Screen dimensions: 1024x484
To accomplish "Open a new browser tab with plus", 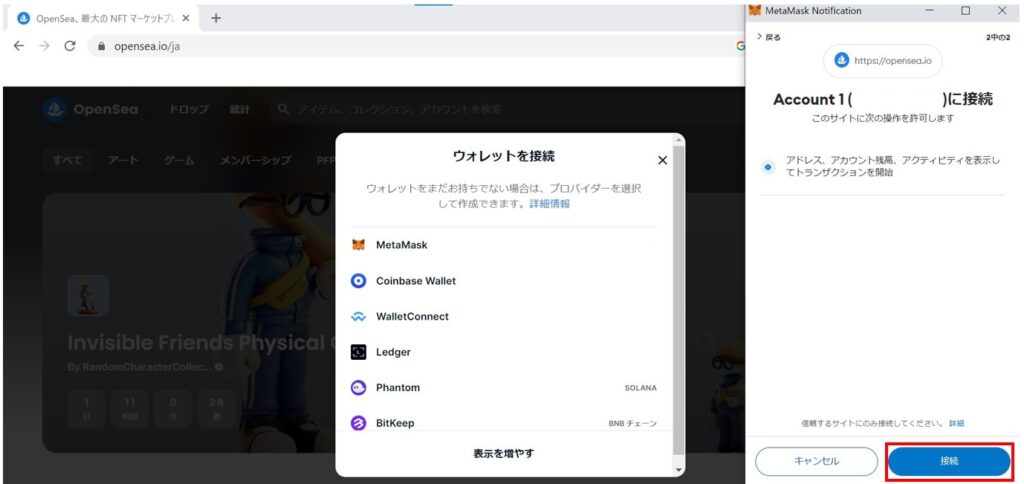I will click(216, 18).
